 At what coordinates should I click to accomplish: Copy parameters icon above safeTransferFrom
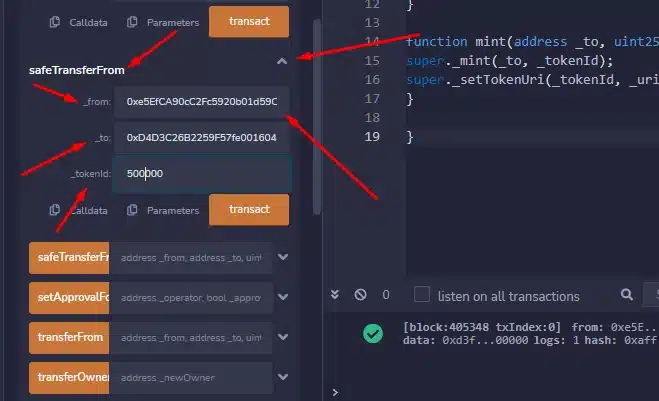(x=132, y=22)
